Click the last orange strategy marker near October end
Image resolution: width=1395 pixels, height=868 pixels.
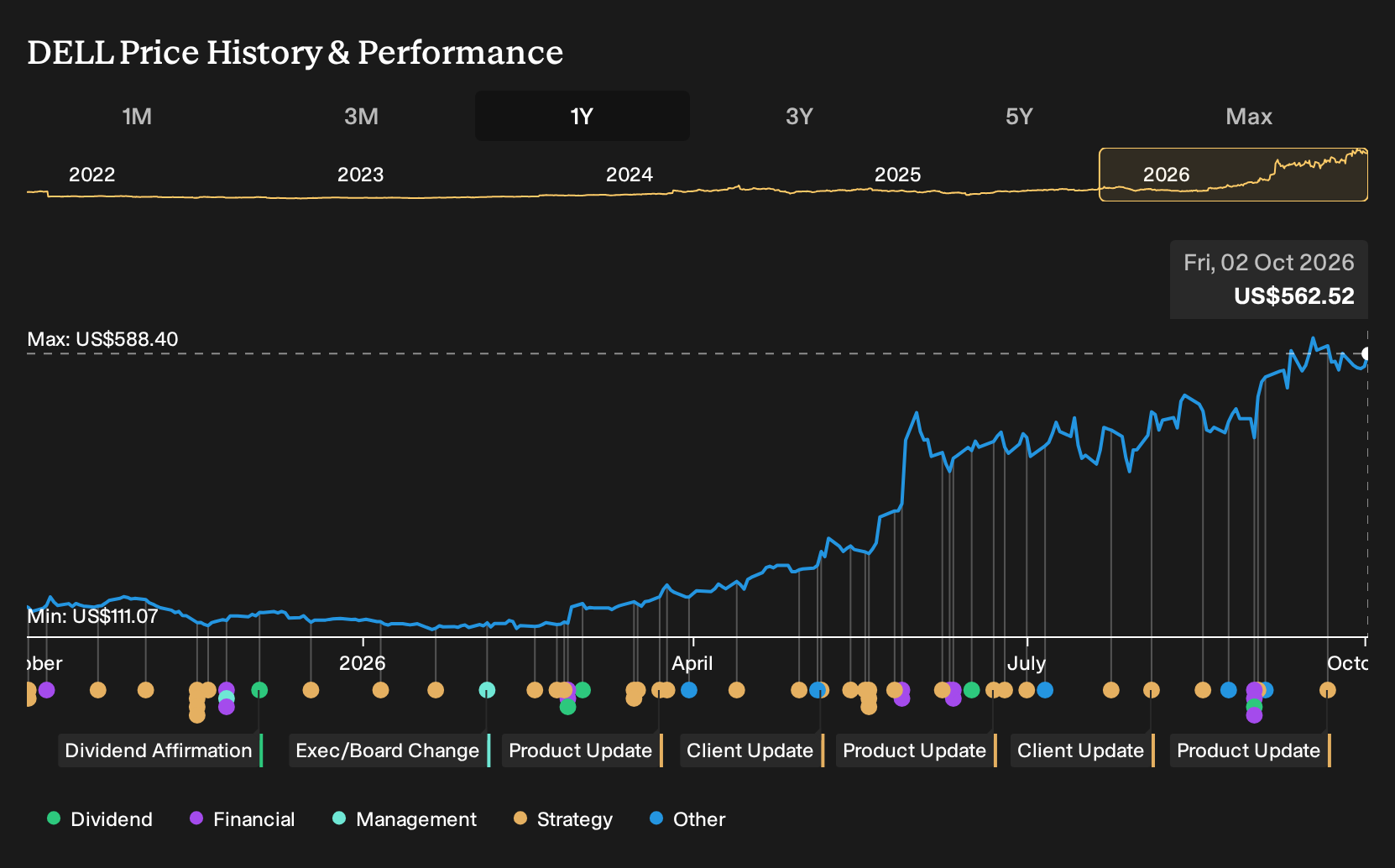click(1327, 690)
